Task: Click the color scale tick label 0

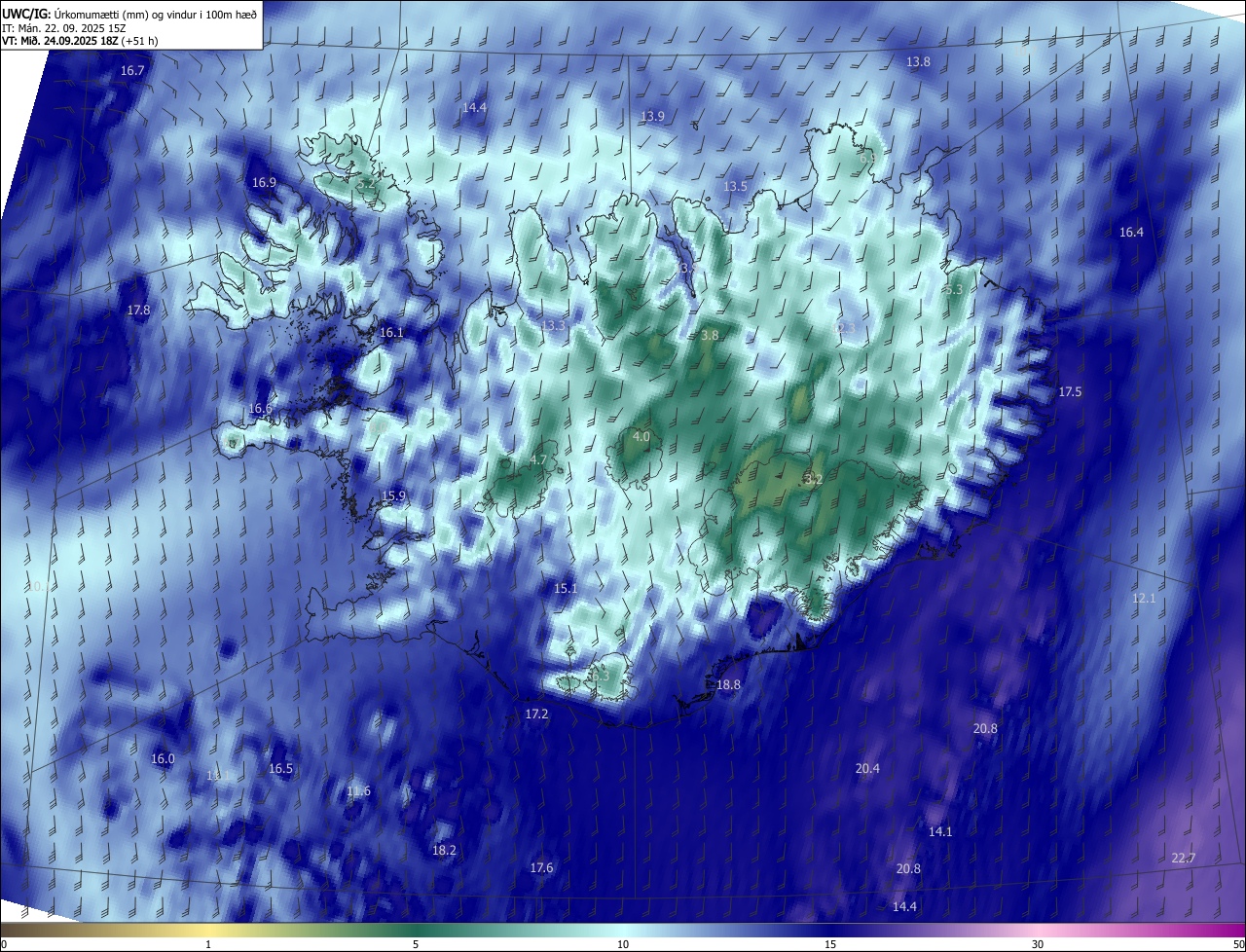Action: point(4,944)
